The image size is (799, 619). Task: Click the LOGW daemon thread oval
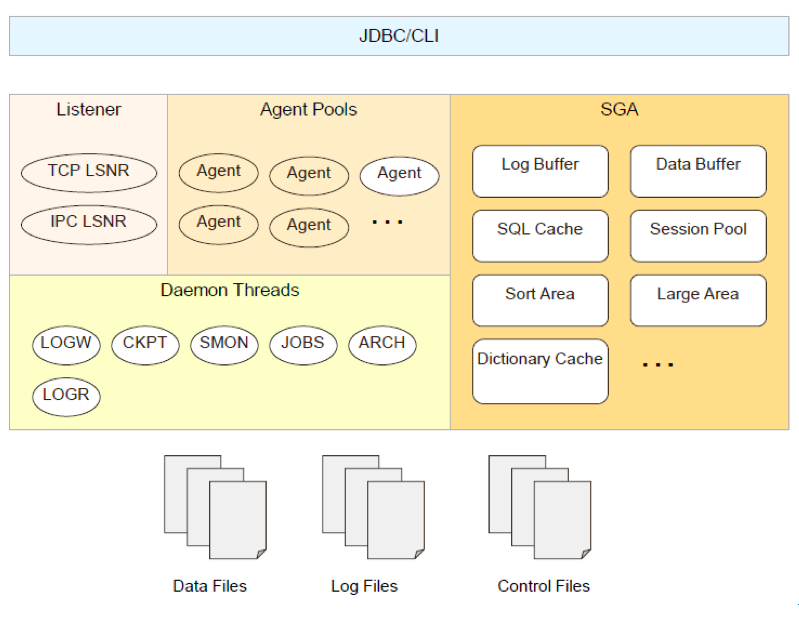(x=66, y=344)
